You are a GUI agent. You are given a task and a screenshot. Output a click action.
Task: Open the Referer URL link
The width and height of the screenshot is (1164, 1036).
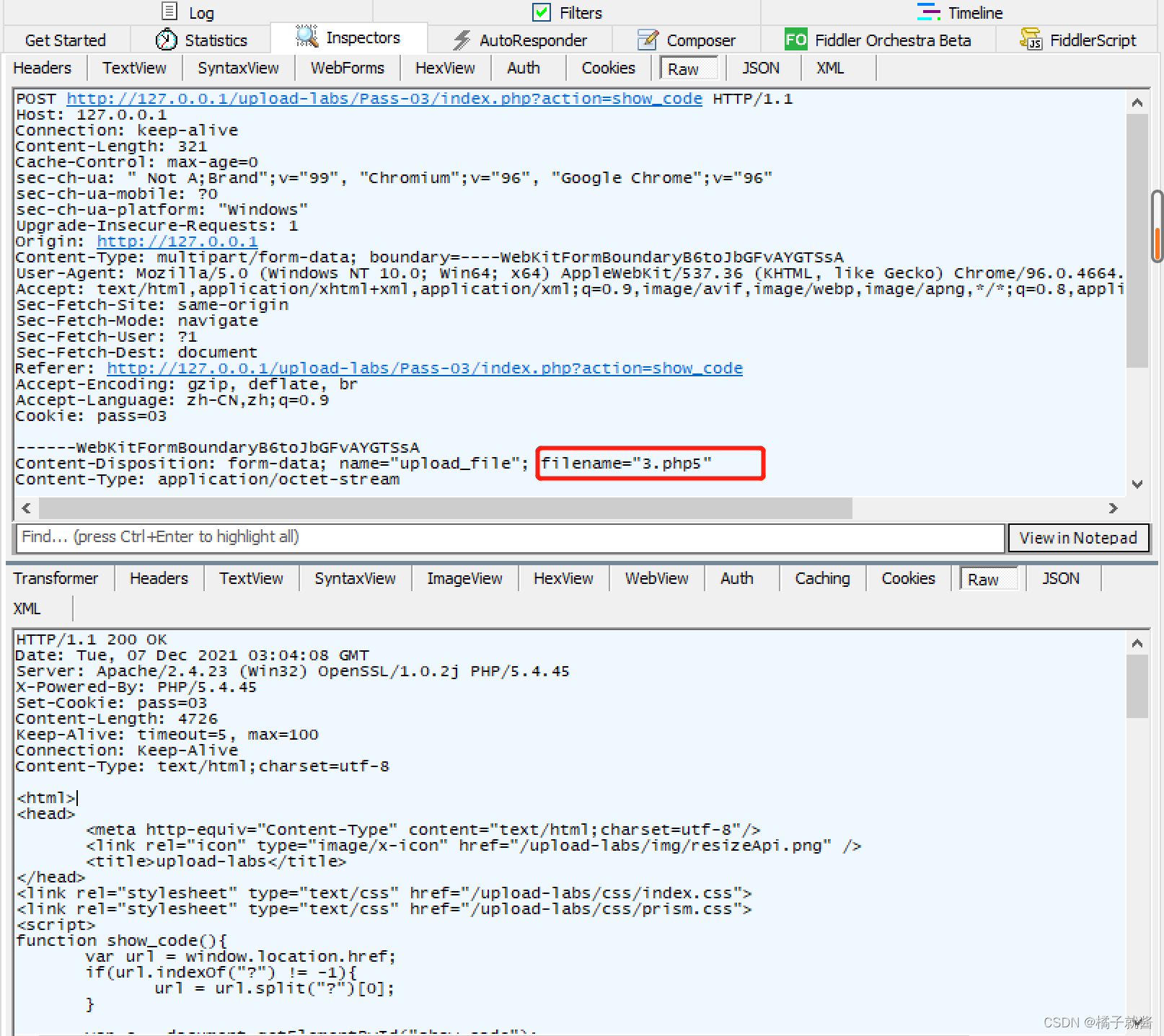click(x=425, y=368)
